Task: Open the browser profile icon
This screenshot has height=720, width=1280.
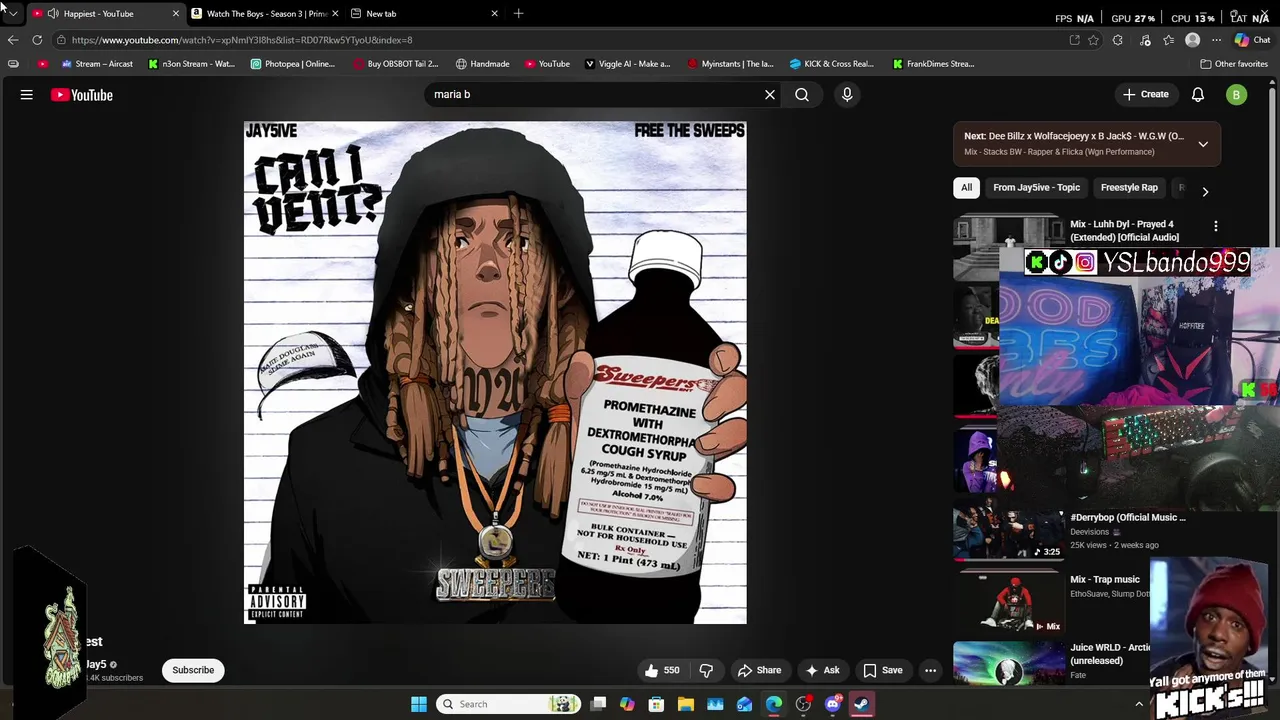Action: [1192, 40]
